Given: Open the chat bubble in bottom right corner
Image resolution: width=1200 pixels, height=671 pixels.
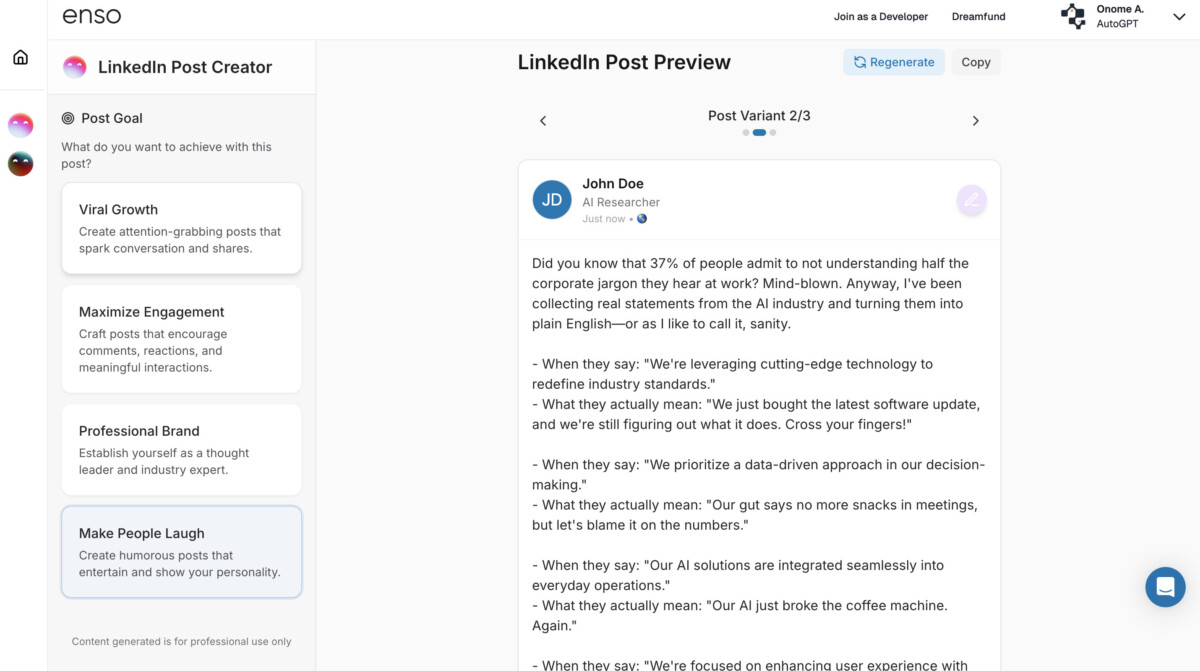Looking at the screenshot, I should [1164, 587].
